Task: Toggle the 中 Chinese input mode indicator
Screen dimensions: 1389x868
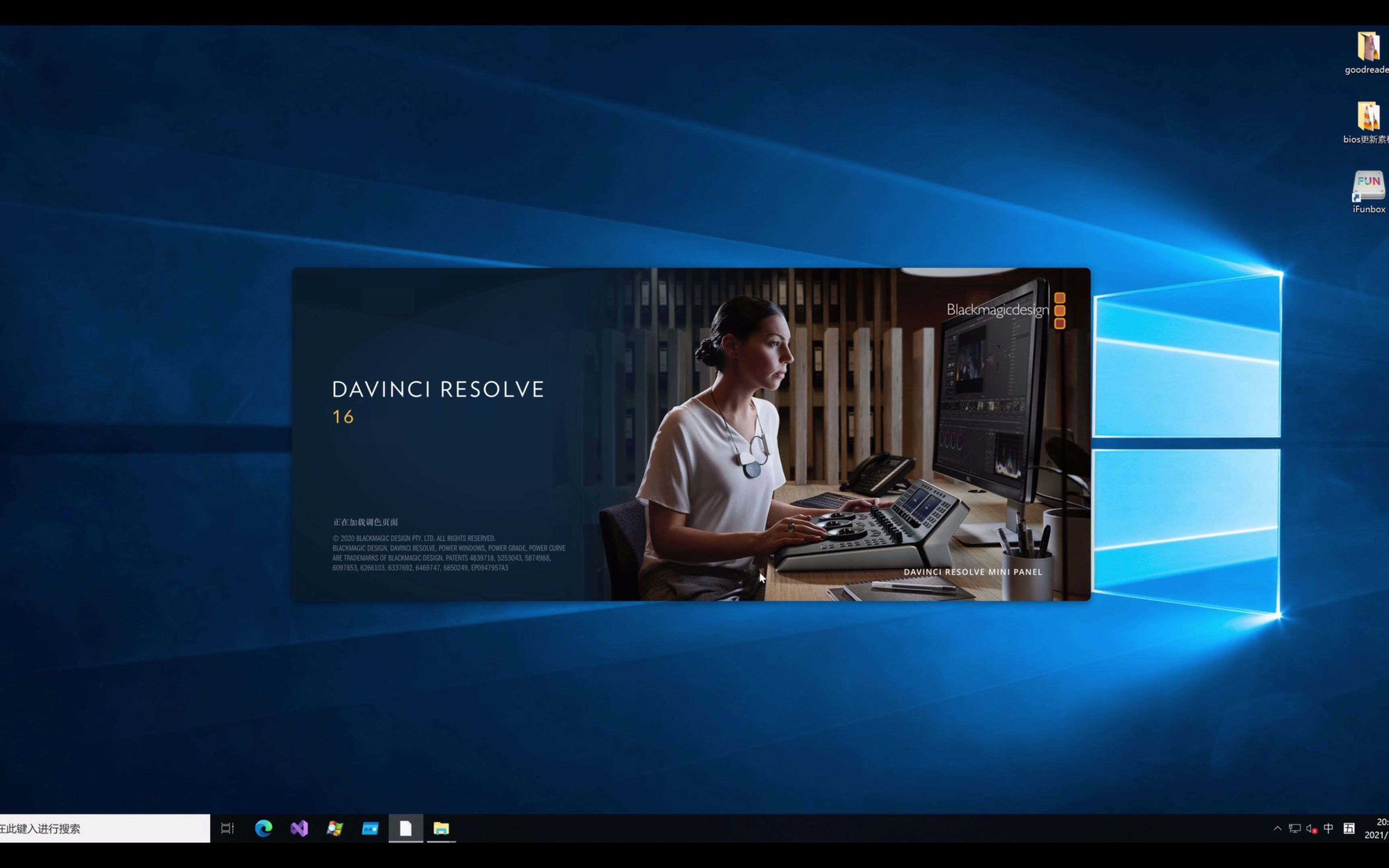Action: [1328, 828]
